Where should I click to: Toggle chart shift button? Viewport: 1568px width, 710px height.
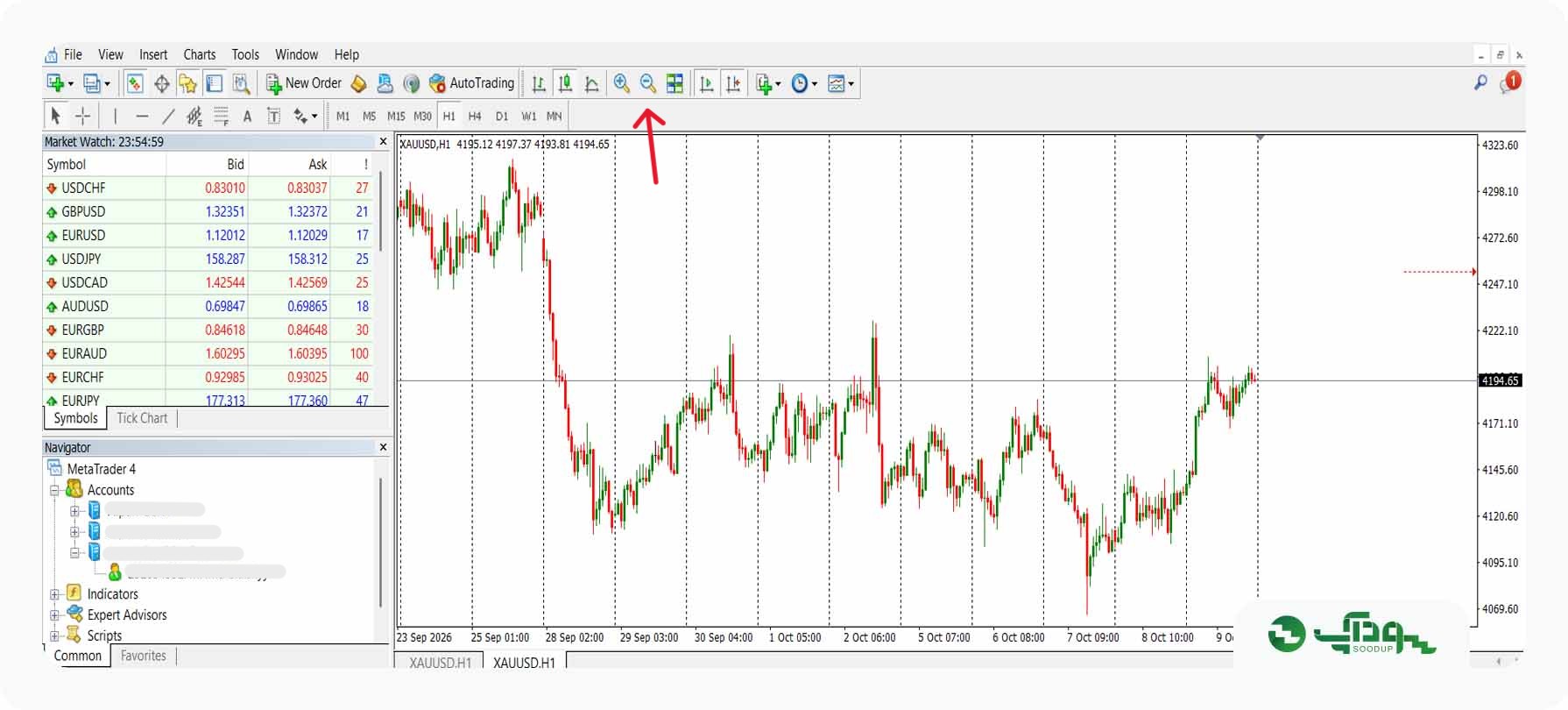[733, 83]
